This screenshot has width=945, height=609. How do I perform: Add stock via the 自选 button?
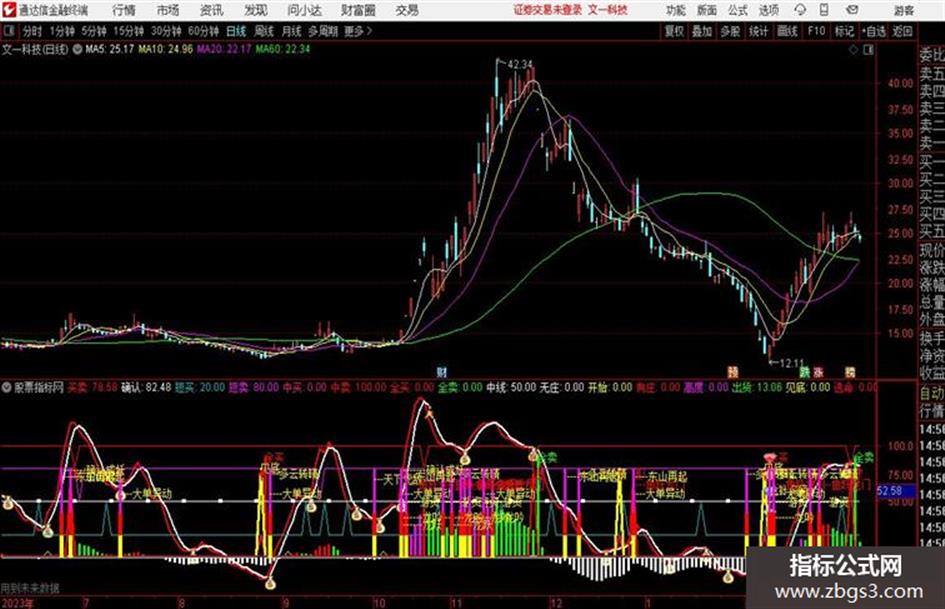coord(873,31)
